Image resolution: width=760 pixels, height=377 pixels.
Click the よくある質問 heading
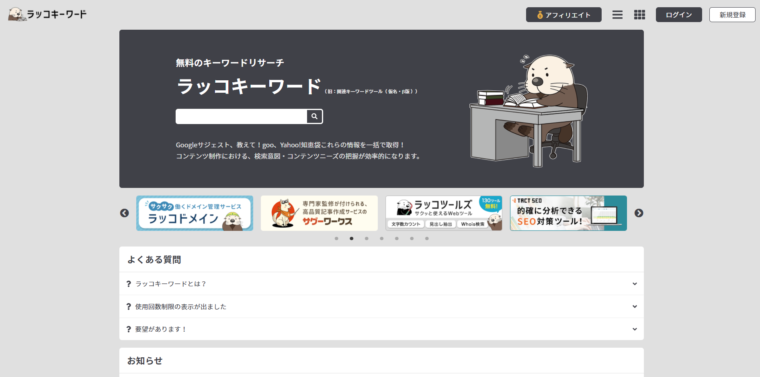click(154, 260)
